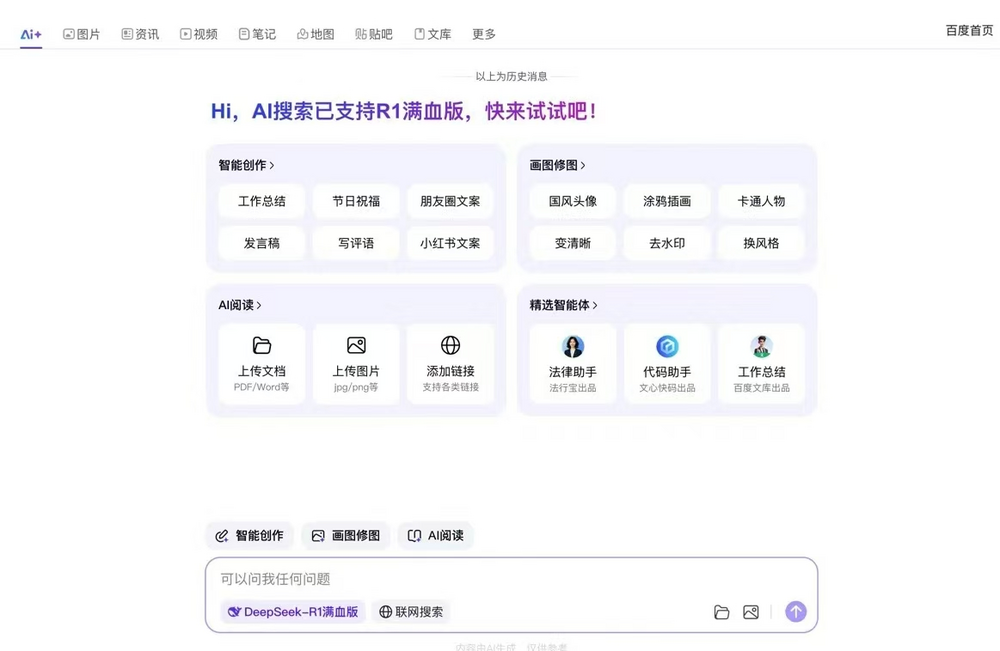The height and width of the screenshot is (651, 1000).
Task: Click the 法行宝出品 caption text
Action: coord(573,388)
